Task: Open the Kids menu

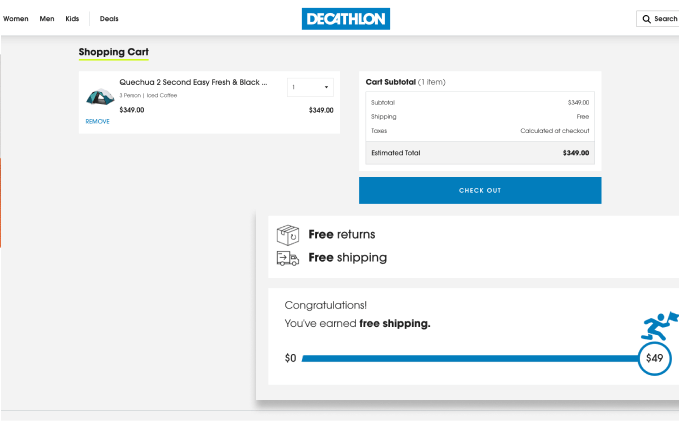Action: tap(72, 19)
